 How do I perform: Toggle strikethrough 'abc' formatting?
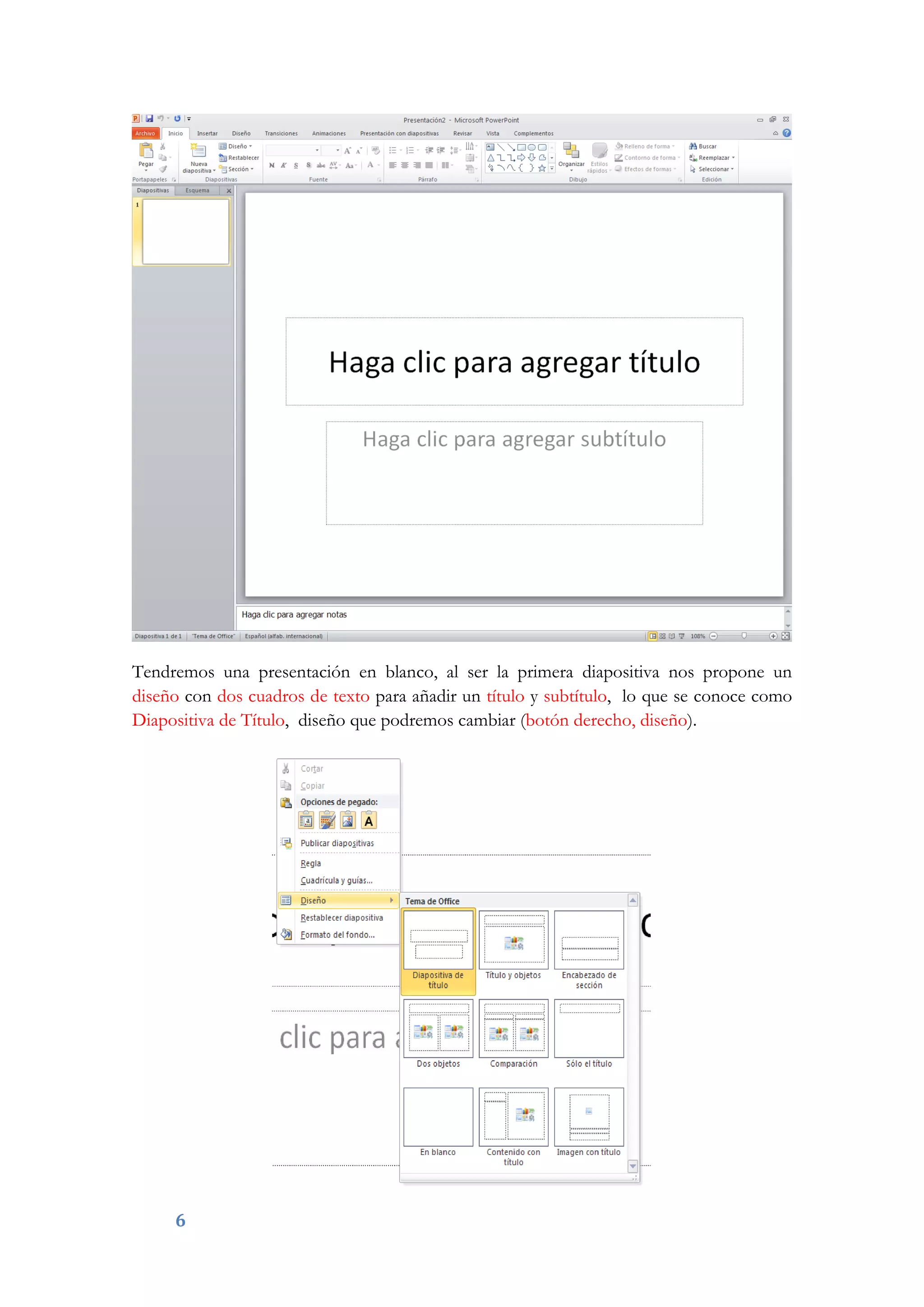click(321, 165)
